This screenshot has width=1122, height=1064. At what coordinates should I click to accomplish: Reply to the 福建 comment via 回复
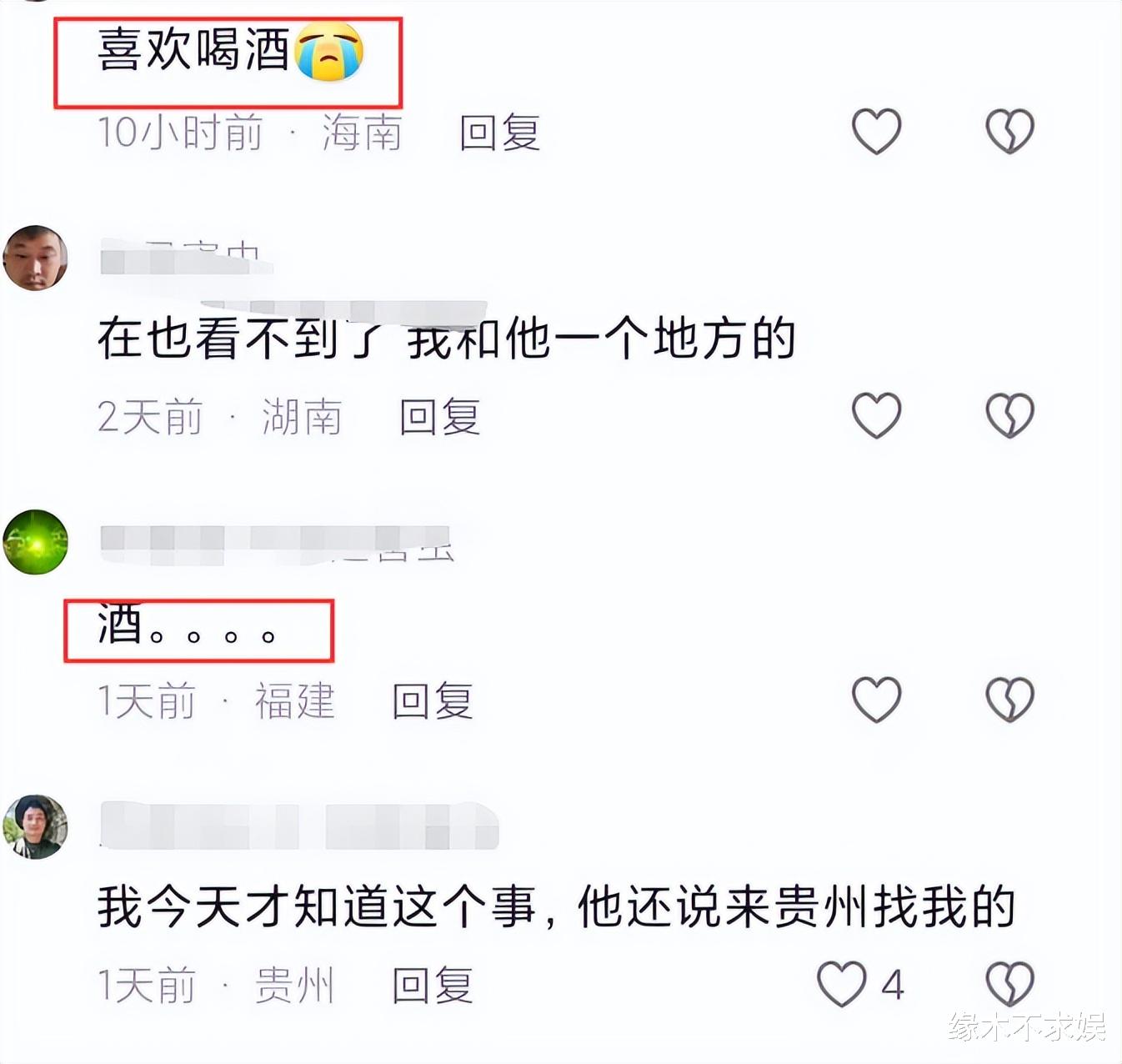pos(432,701)
